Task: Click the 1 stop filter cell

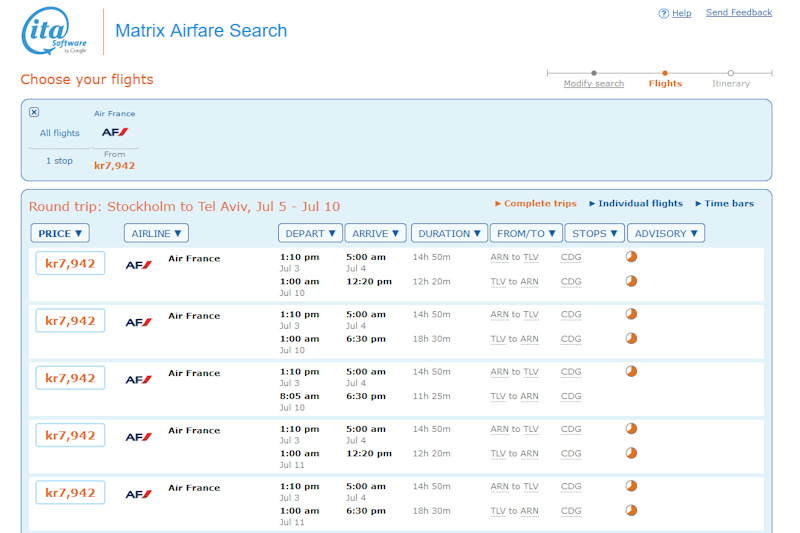Action: pos(59,161)
